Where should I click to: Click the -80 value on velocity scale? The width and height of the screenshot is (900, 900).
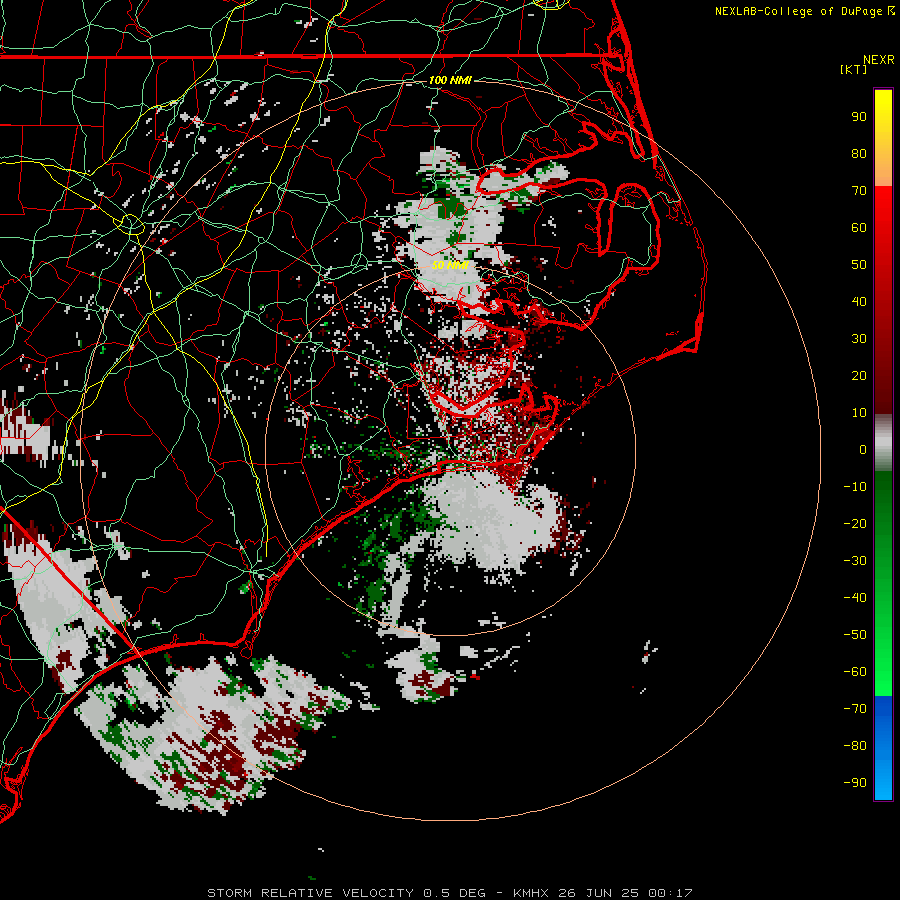point(855,746)
